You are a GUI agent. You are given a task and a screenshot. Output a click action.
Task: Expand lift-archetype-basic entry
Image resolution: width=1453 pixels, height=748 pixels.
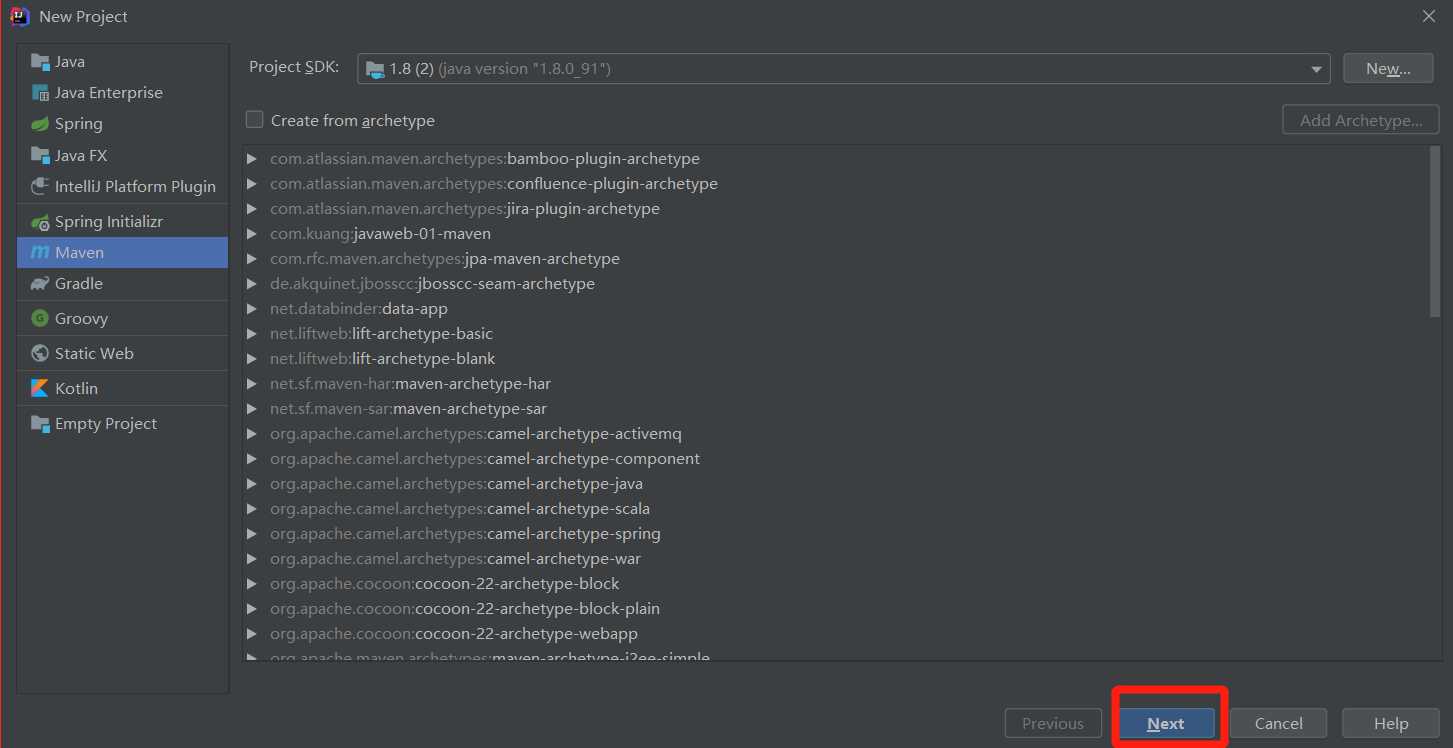point(252,334)
